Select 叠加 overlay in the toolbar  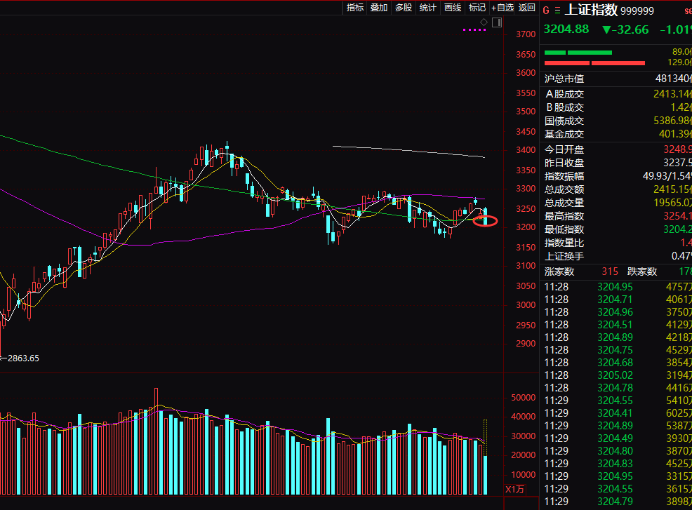[x=379, y=8]
